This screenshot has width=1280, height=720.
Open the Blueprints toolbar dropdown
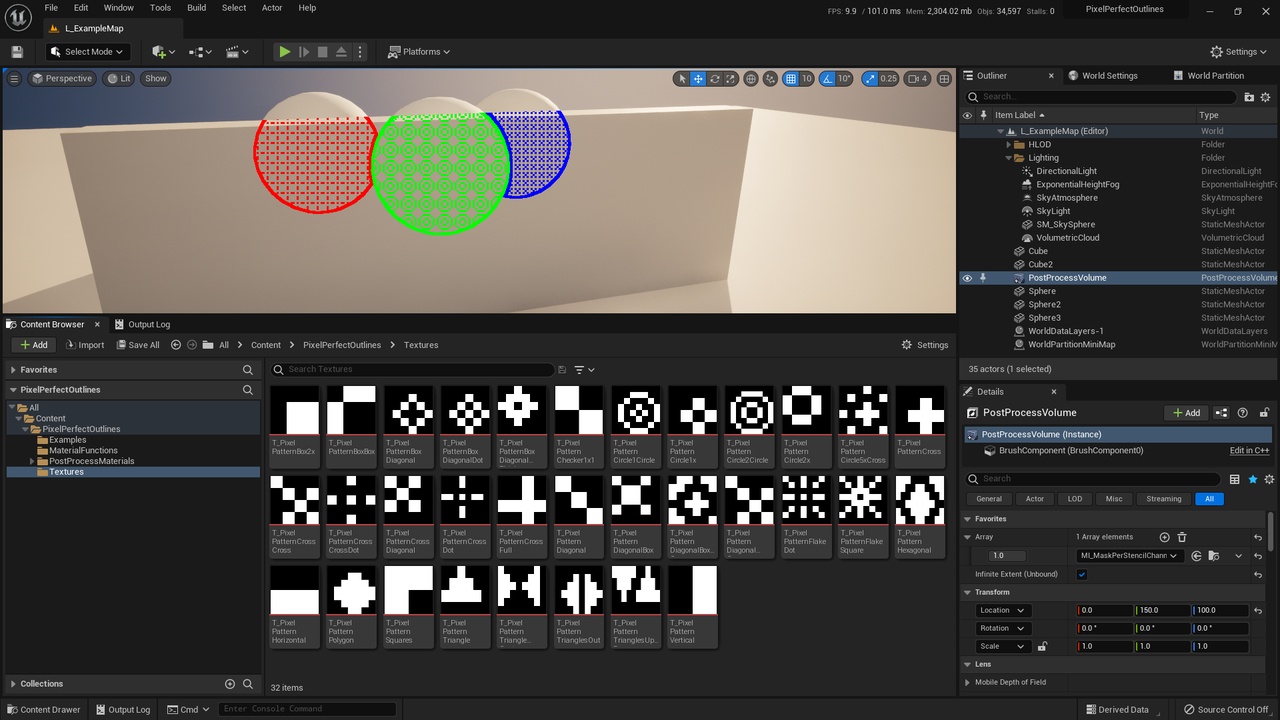[200, 52]
